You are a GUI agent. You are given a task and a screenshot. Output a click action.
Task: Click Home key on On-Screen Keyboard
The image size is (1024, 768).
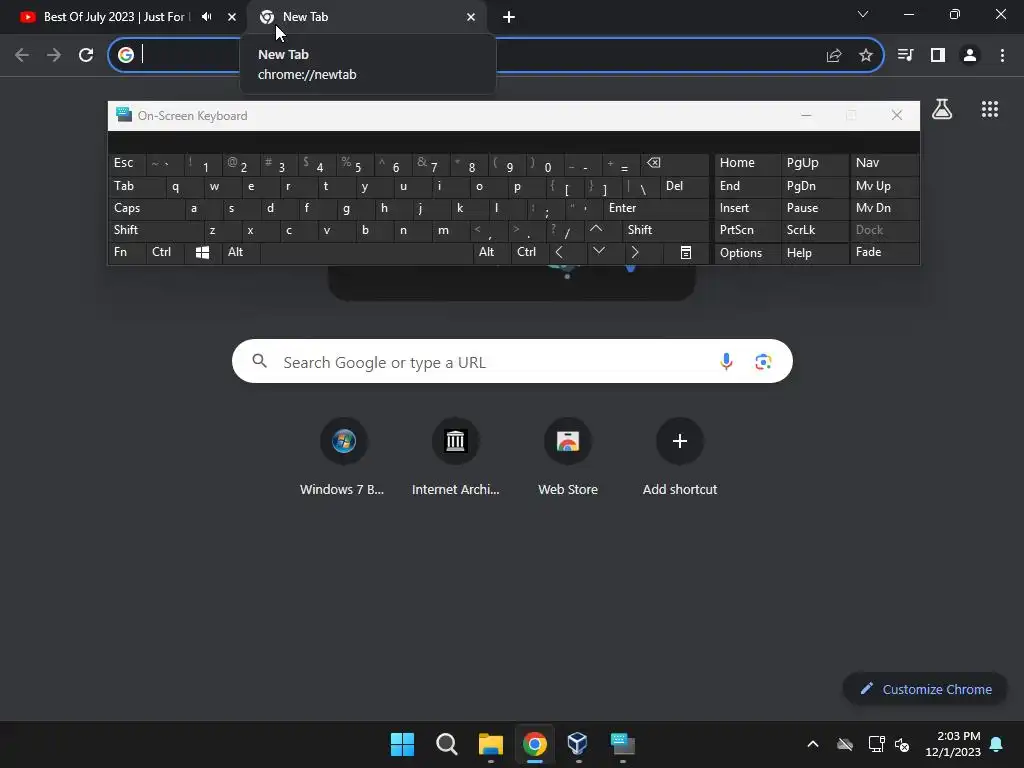pyautogui.click(x=747, y=163)
